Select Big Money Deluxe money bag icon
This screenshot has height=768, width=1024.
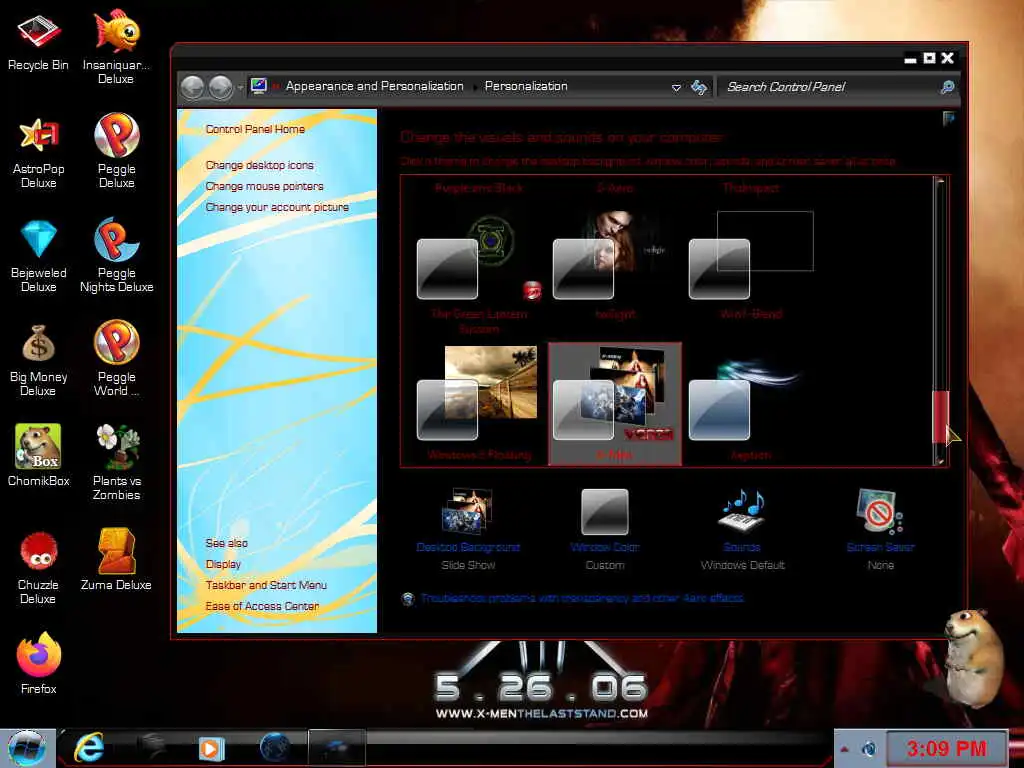pos(38,360)
